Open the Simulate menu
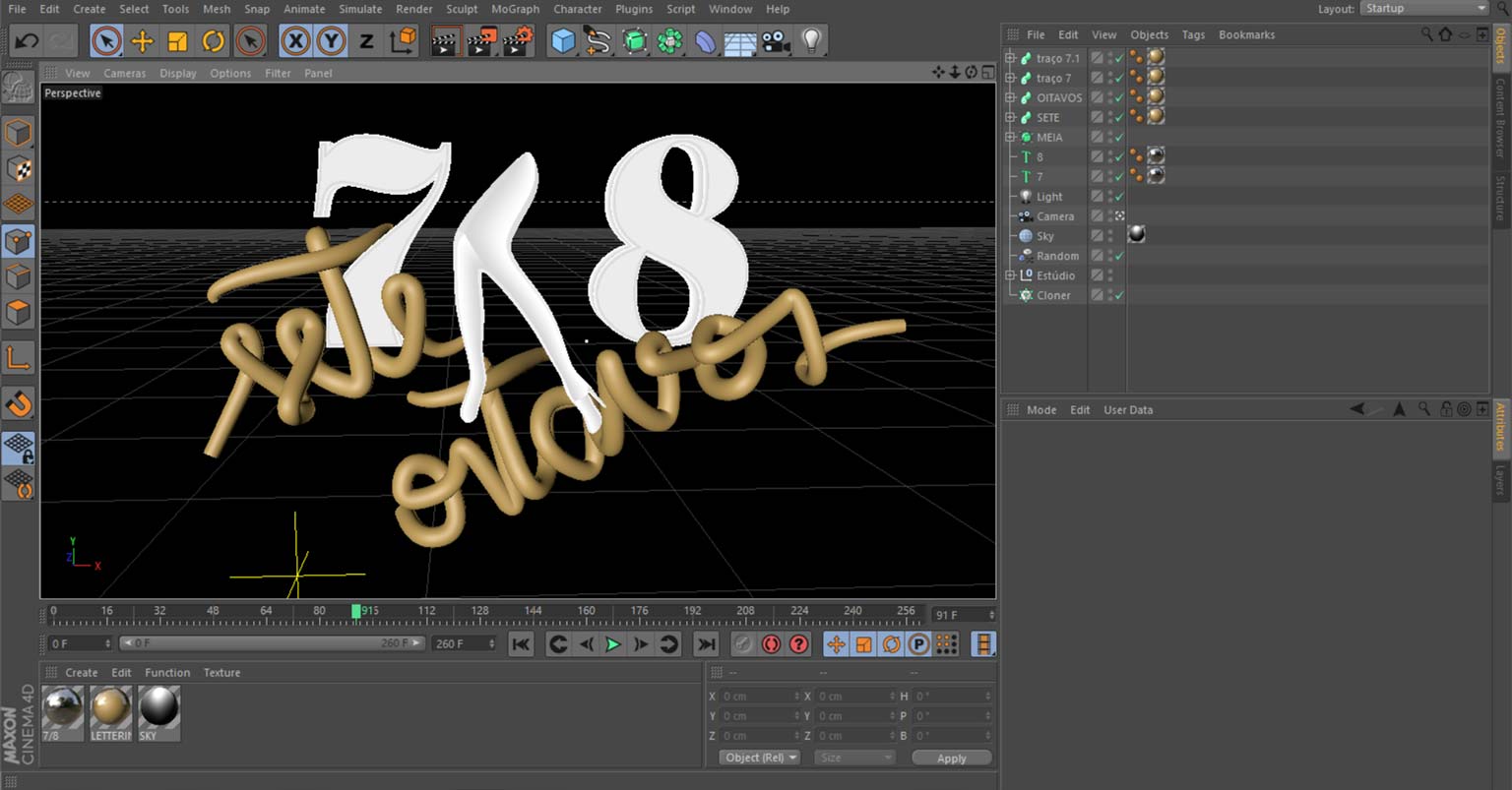 tap(360, 9)
